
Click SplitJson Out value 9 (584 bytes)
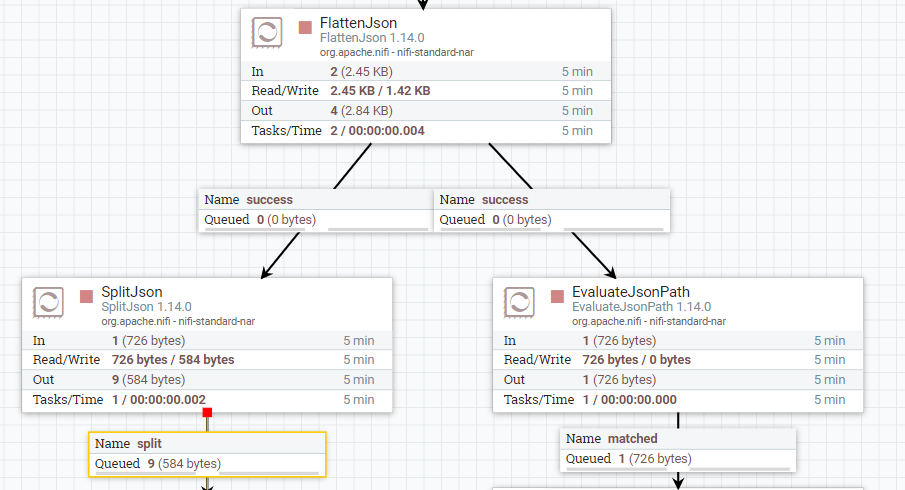[x=148, y=380]
